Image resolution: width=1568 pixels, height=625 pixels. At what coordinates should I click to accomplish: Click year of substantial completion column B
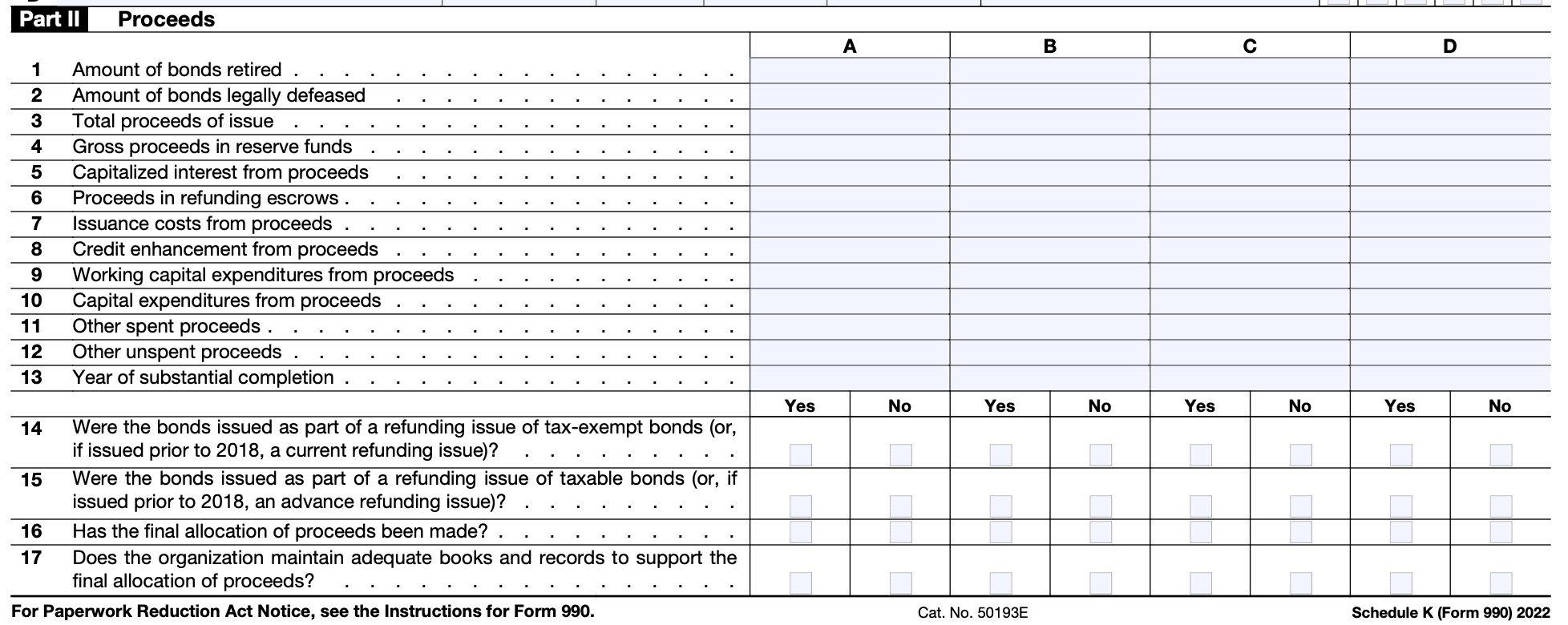pyautogui.click(x=1049, y=378)
